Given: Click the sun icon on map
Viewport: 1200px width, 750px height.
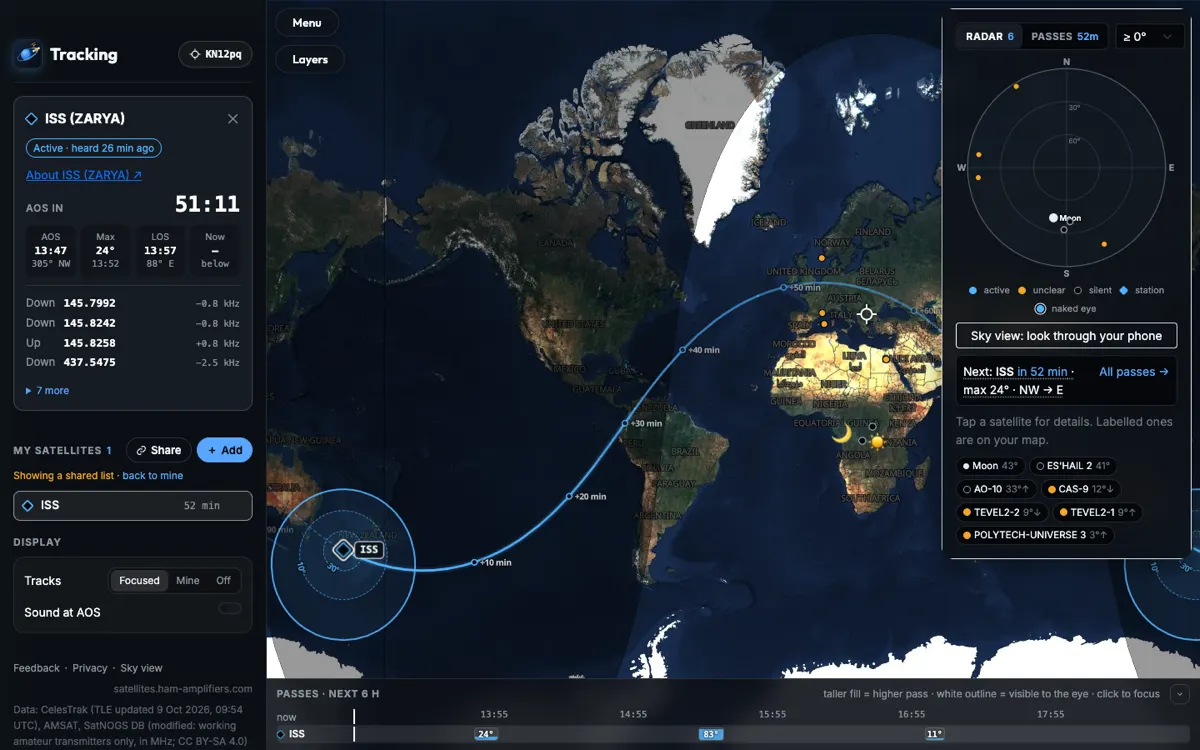Looking at the screenshot, I should pos(878,441).
